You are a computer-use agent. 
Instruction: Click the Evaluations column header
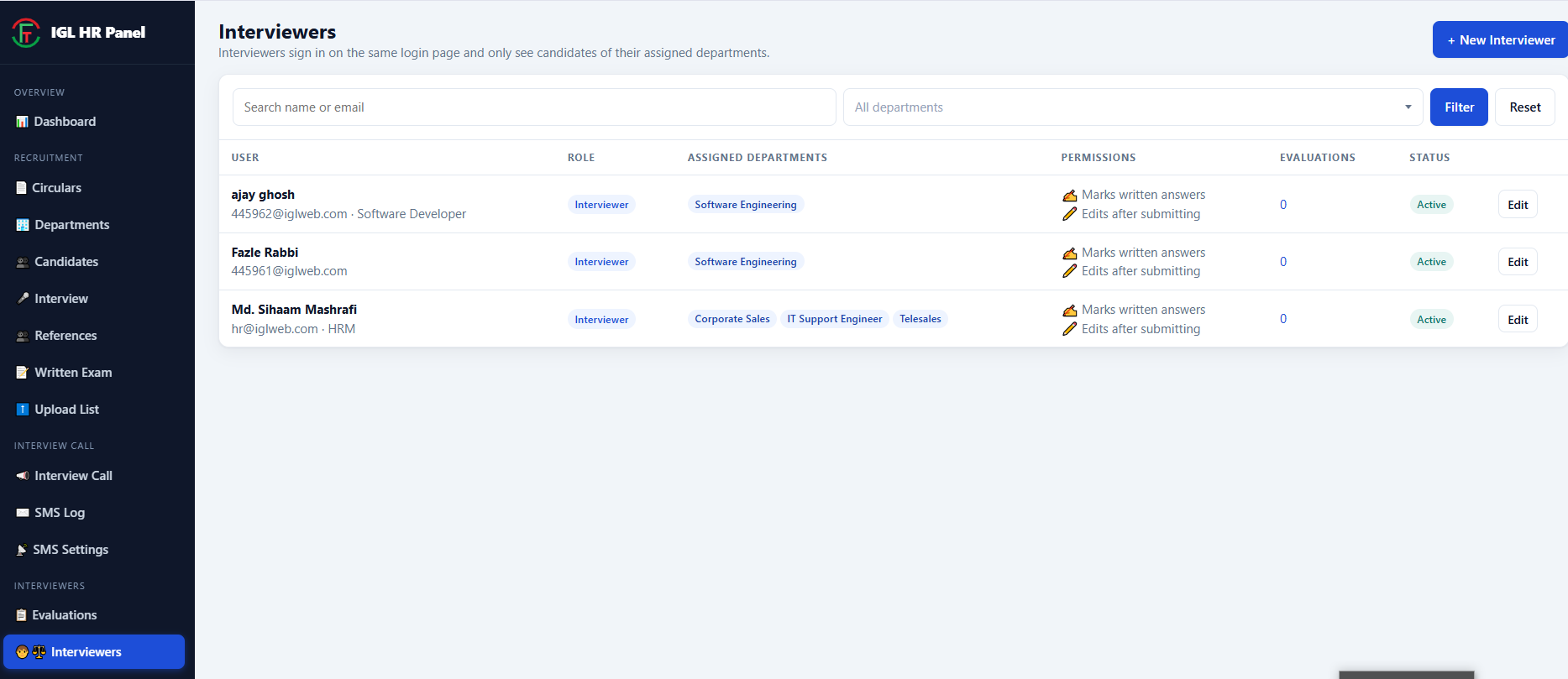[1317, 158]
